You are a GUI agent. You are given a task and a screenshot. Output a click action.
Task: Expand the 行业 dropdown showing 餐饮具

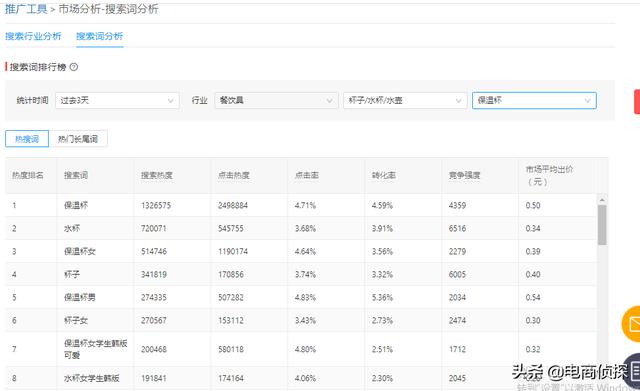[x=276, y=100]
